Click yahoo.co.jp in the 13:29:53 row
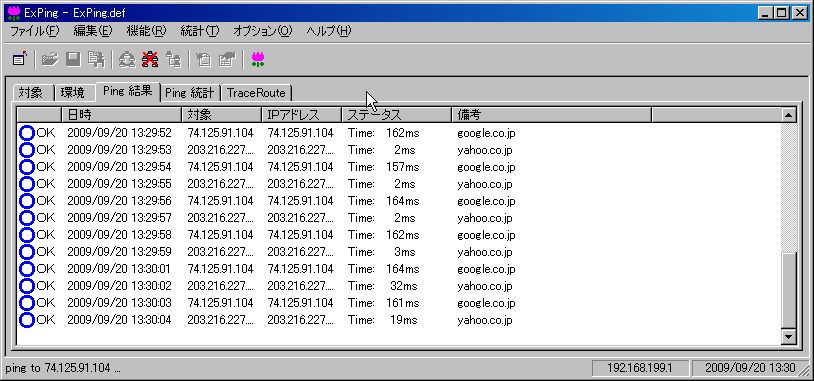The image size is (814, 381). 485,151
